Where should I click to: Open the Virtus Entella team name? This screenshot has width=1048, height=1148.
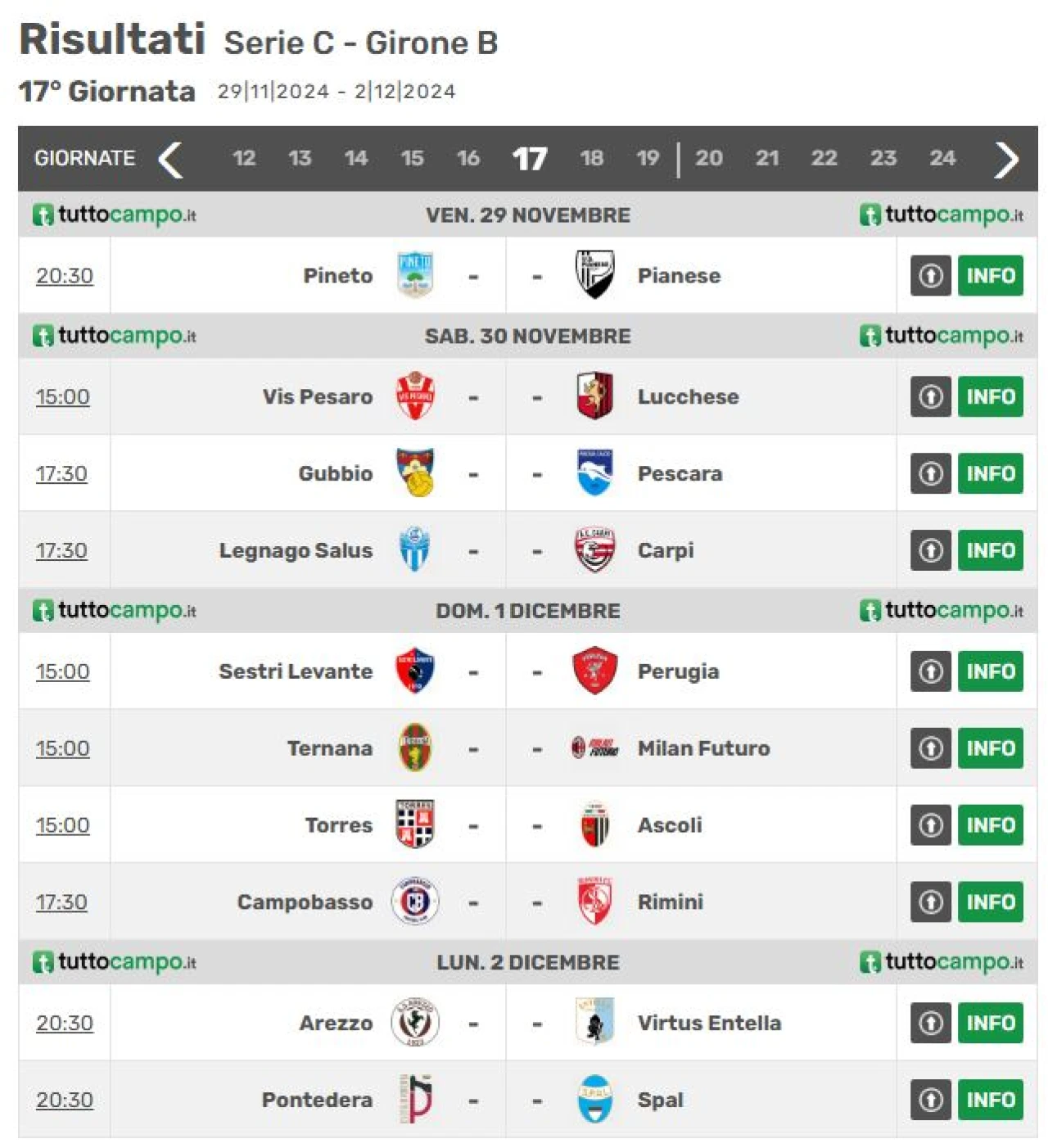click(x=709, y=1023)
